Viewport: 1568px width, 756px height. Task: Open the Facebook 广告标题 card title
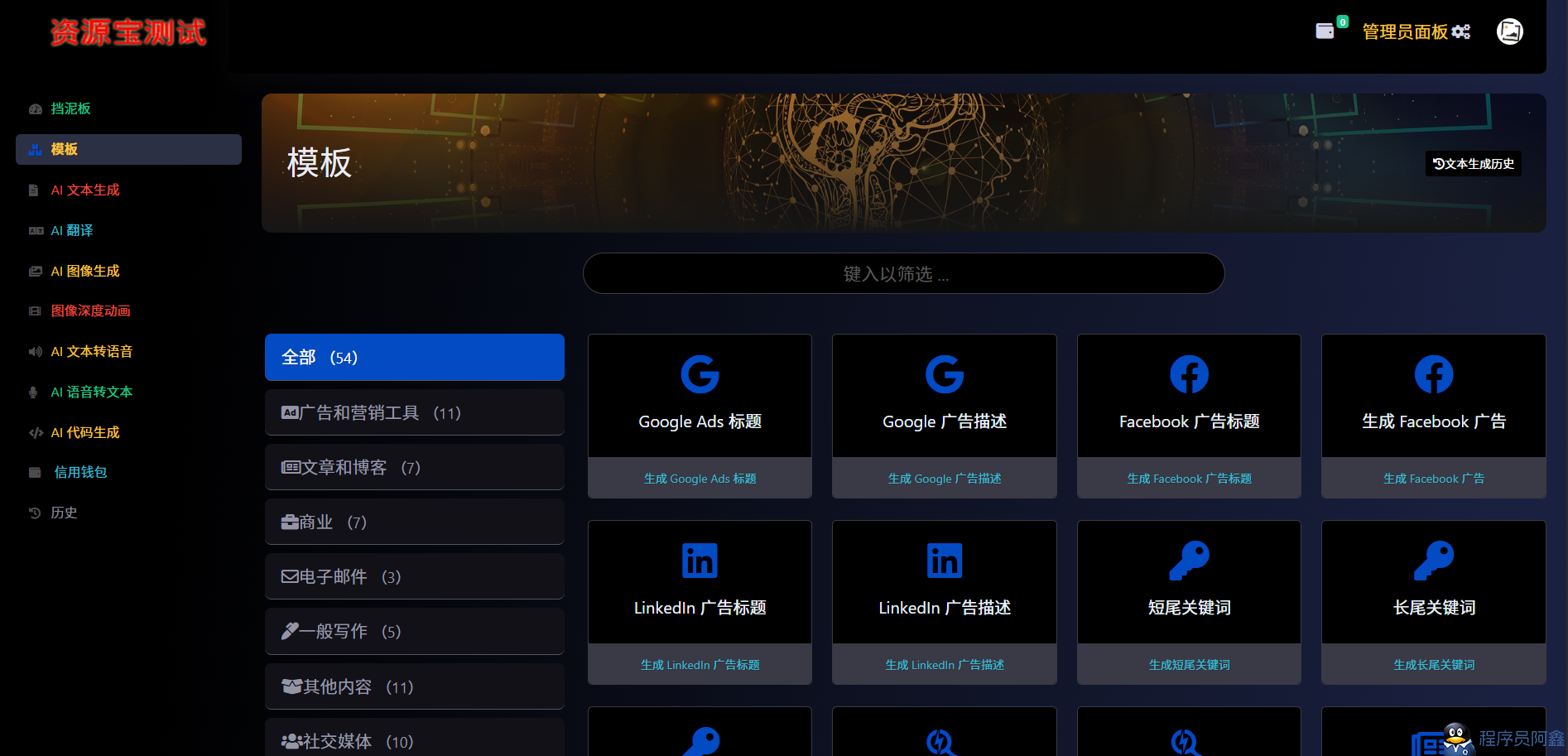point(1189,421)
